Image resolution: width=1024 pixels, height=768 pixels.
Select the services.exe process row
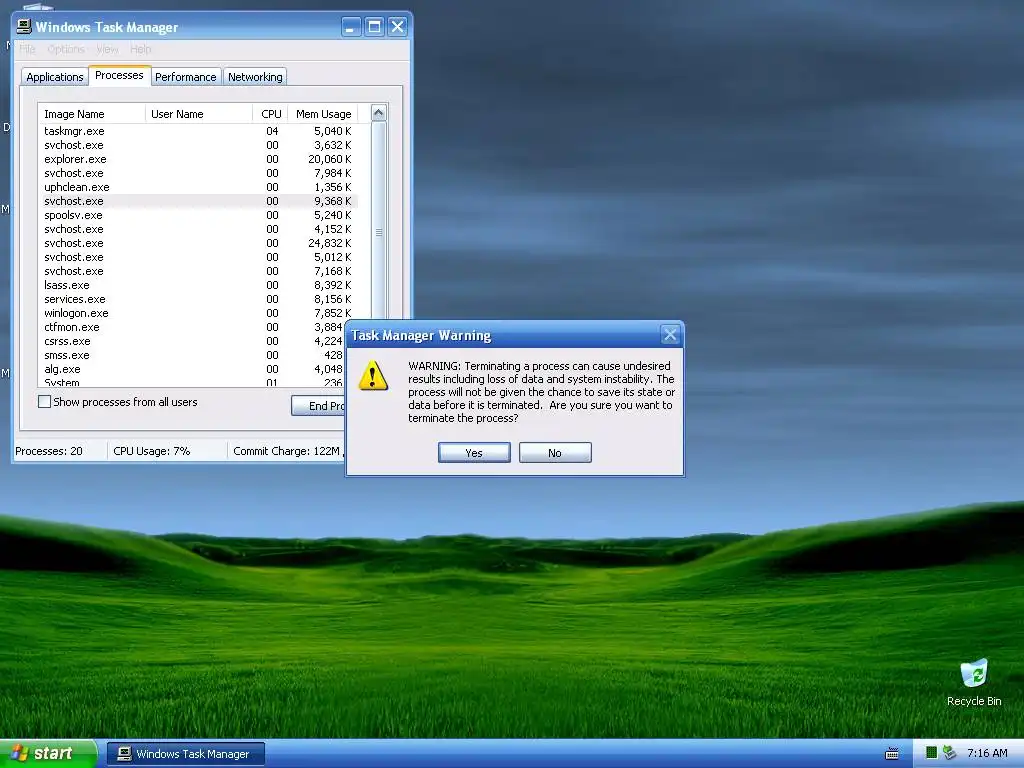[x=198, y=299]
